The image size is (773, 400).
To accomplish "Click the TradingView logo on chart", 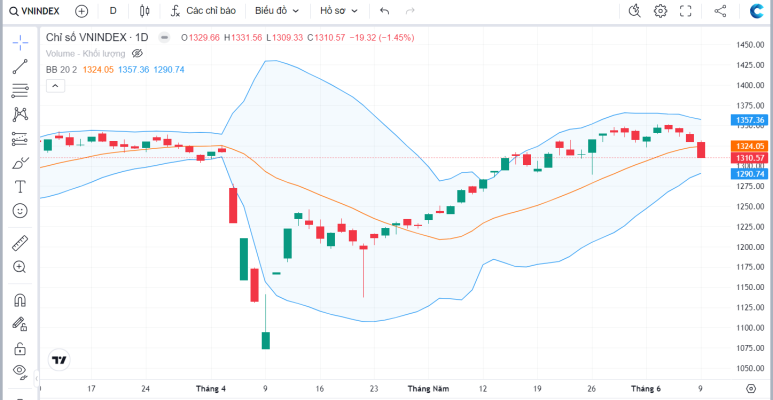I will point(59,360).
